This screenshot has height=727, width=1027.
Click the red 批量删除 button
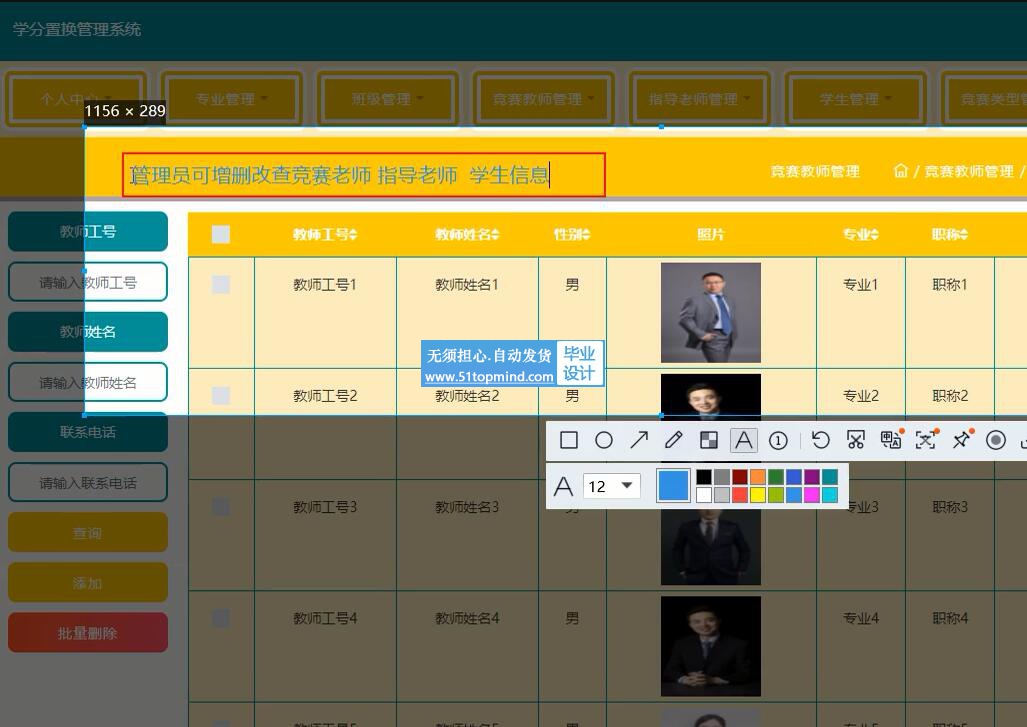pyautogui.click(x=88, y=633)
